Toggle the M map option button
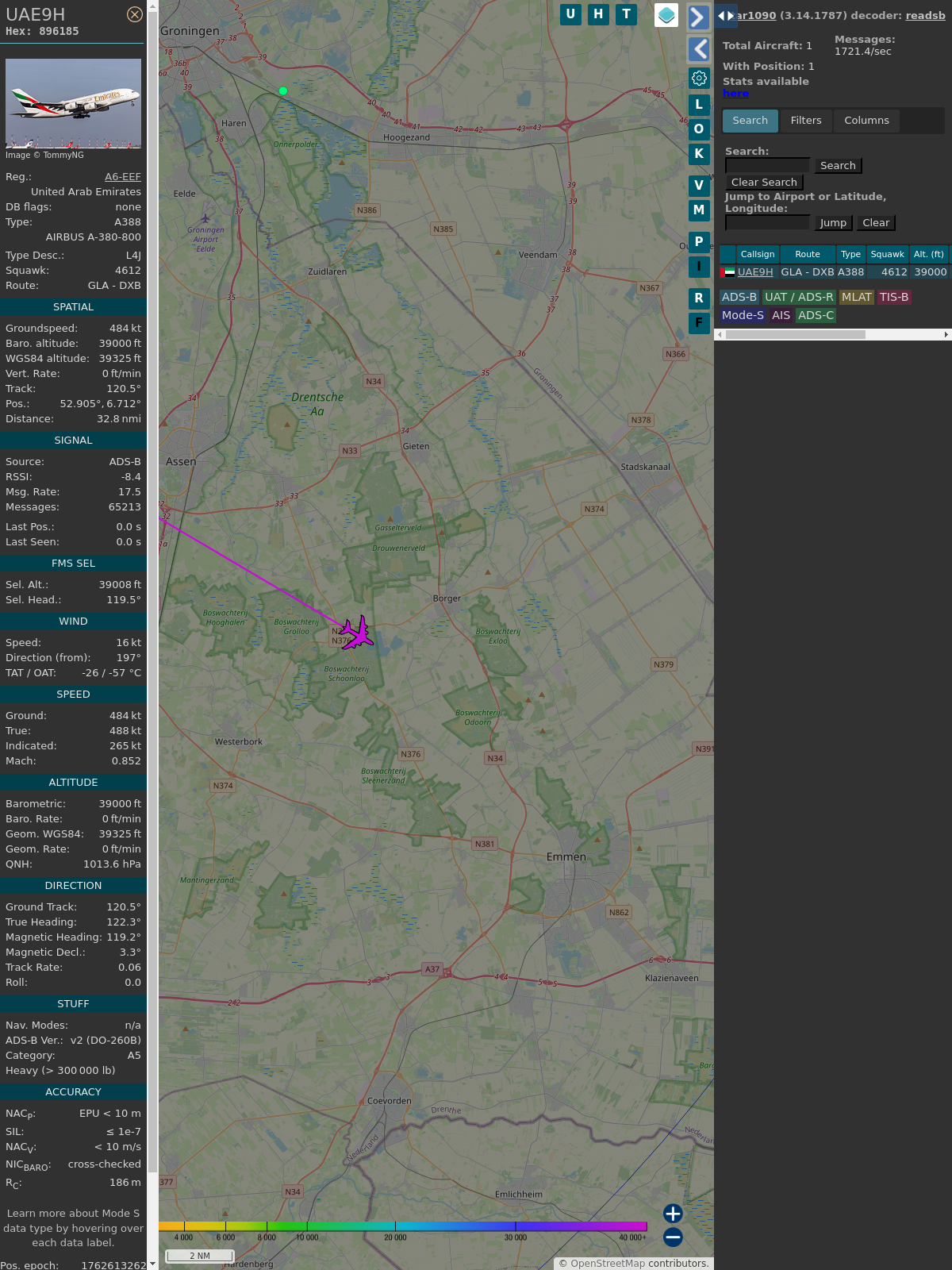The image size is (952, 1270). [x=699, y=210]
